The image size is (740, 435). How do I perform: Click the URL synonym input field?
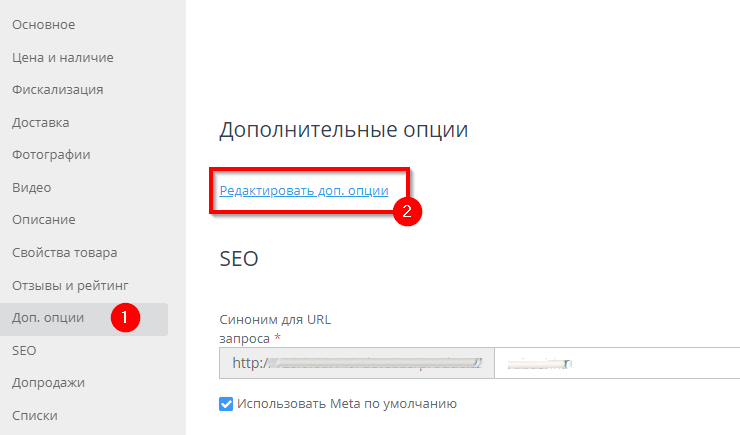coord(618,364)
